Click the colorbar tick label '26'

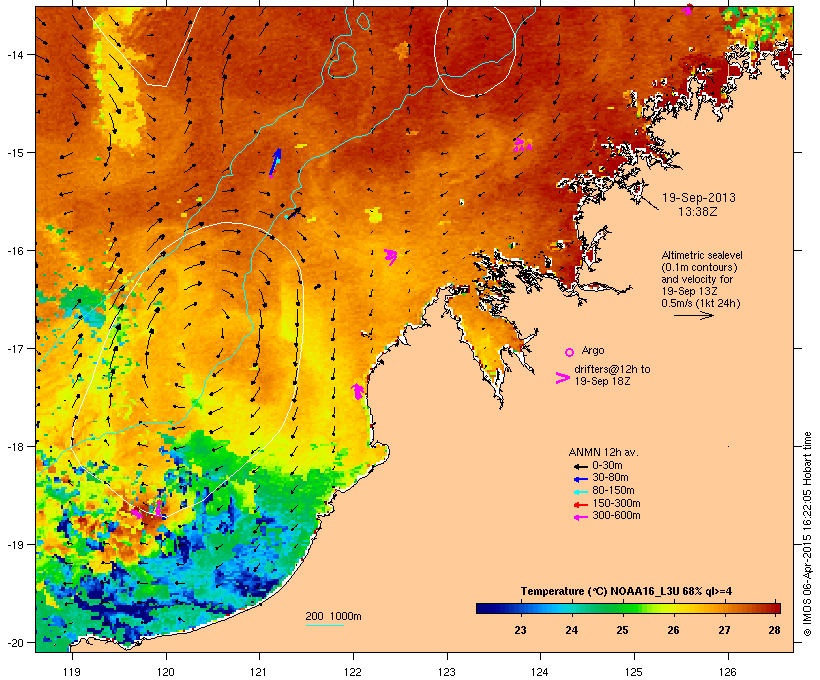673,630
